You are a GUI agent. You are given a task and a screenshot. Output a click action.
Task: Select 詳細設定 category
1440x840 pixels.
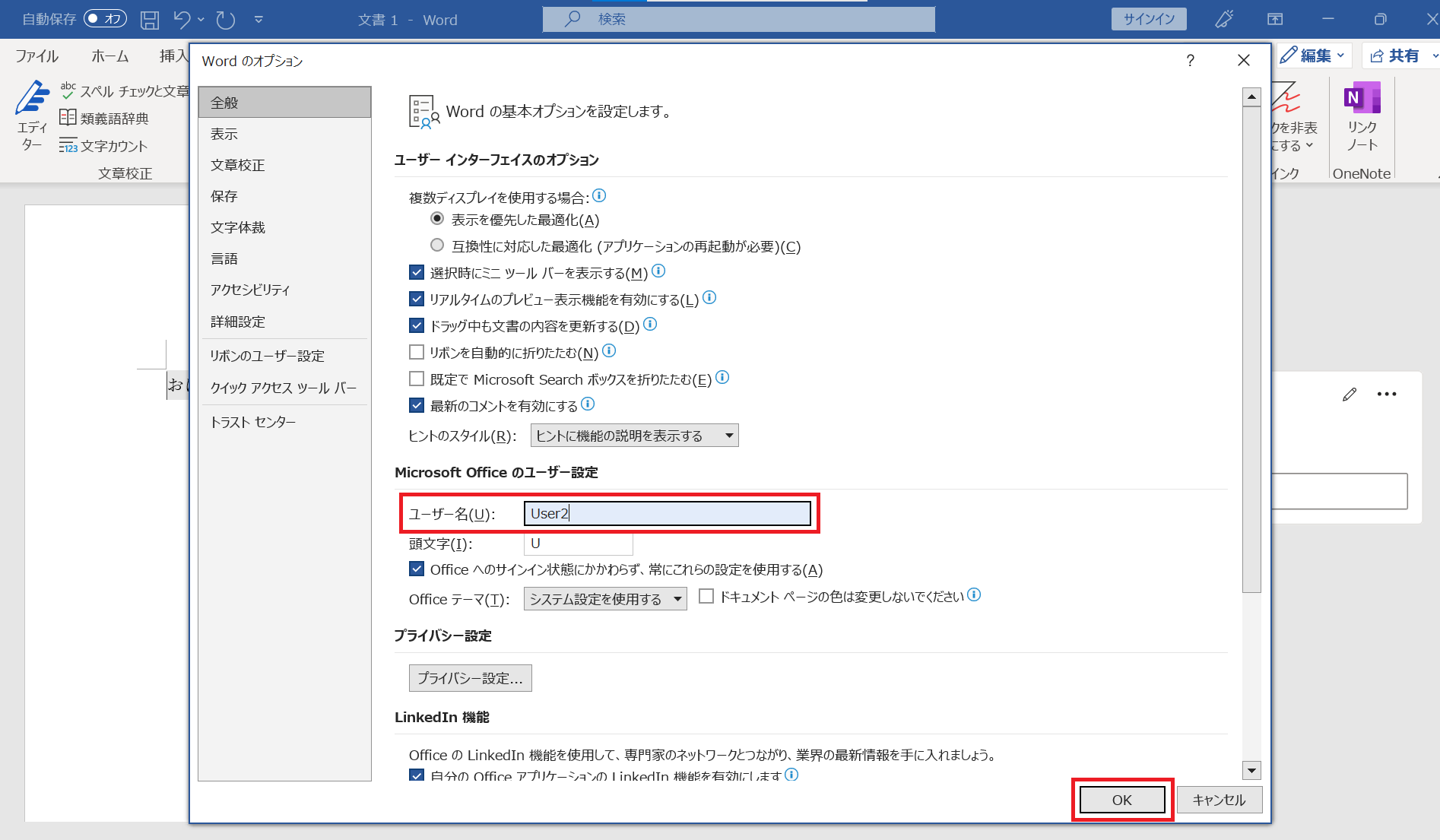[284, 322]
